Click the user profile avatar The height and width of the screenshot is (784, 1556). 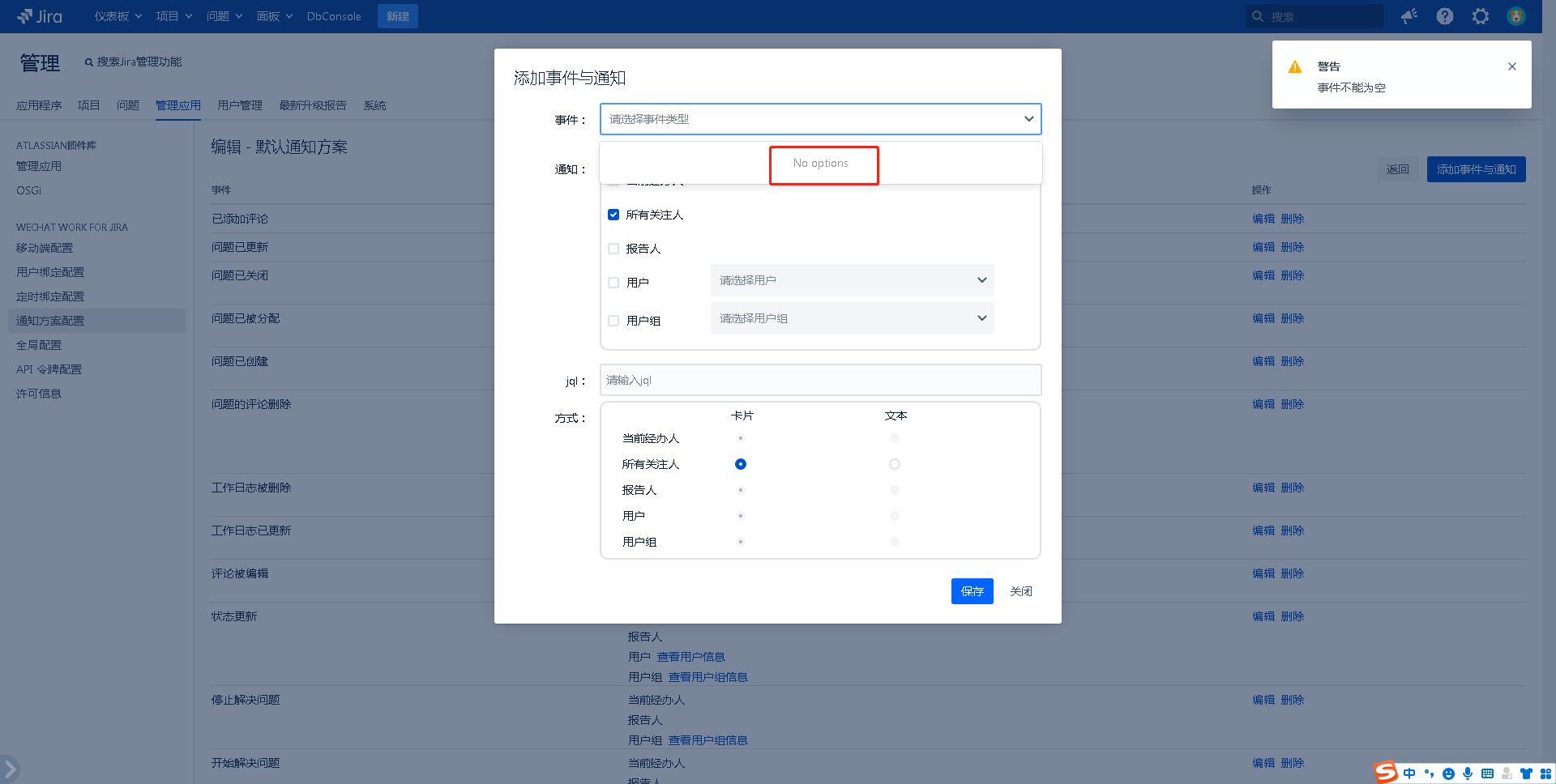point(1516,16)
